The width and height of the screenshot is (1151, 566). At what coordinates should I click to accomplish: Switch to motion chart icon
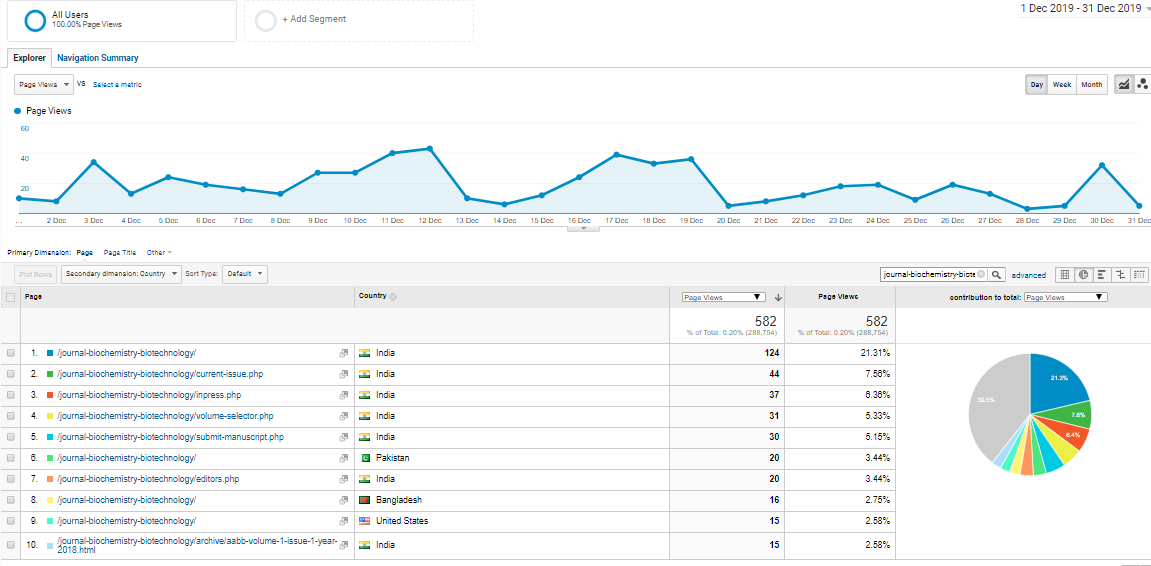(1142, 85)
